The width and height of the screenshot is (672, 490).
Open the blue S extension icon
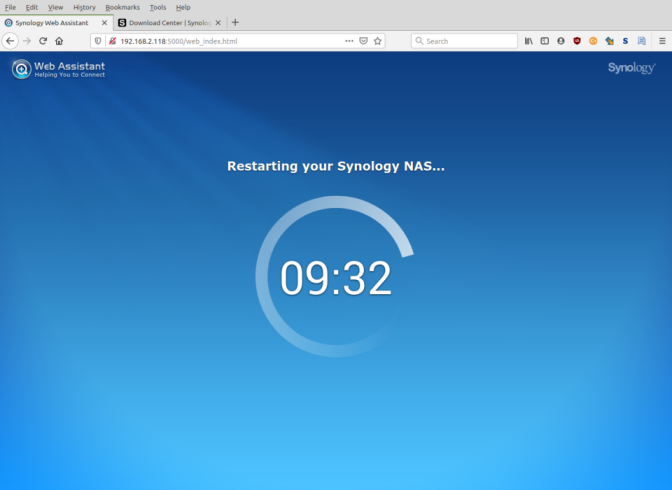pyautogui.click(x=625, y=41)
